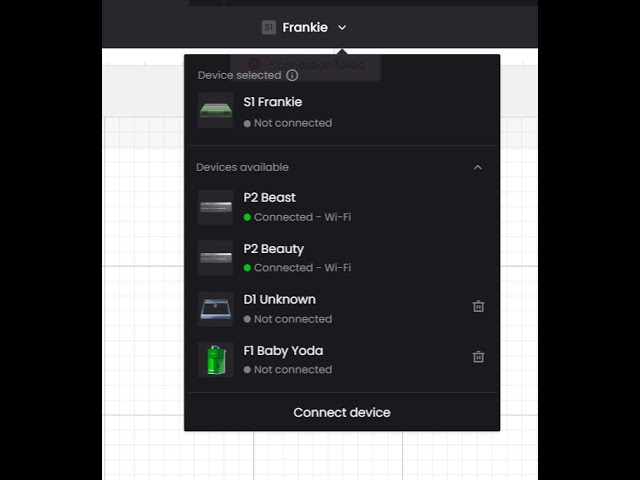Click the grey status dot under S1 Frankie
The height and width of the screenshot is (480, 640).
click(247, 123)
